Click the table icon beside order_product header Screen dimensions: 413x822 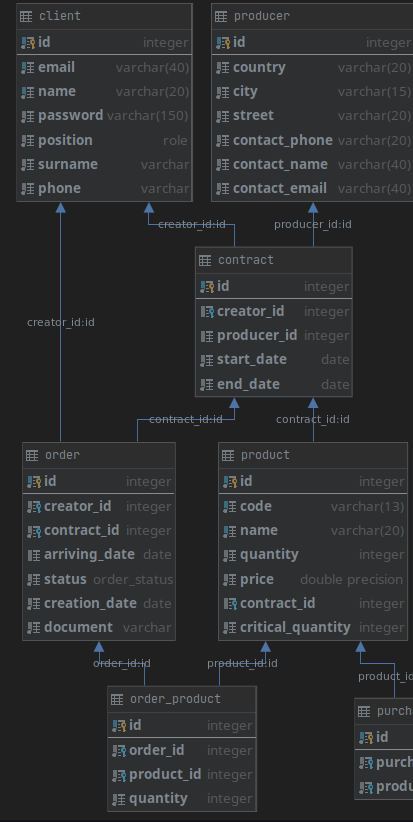click(117, 699)
